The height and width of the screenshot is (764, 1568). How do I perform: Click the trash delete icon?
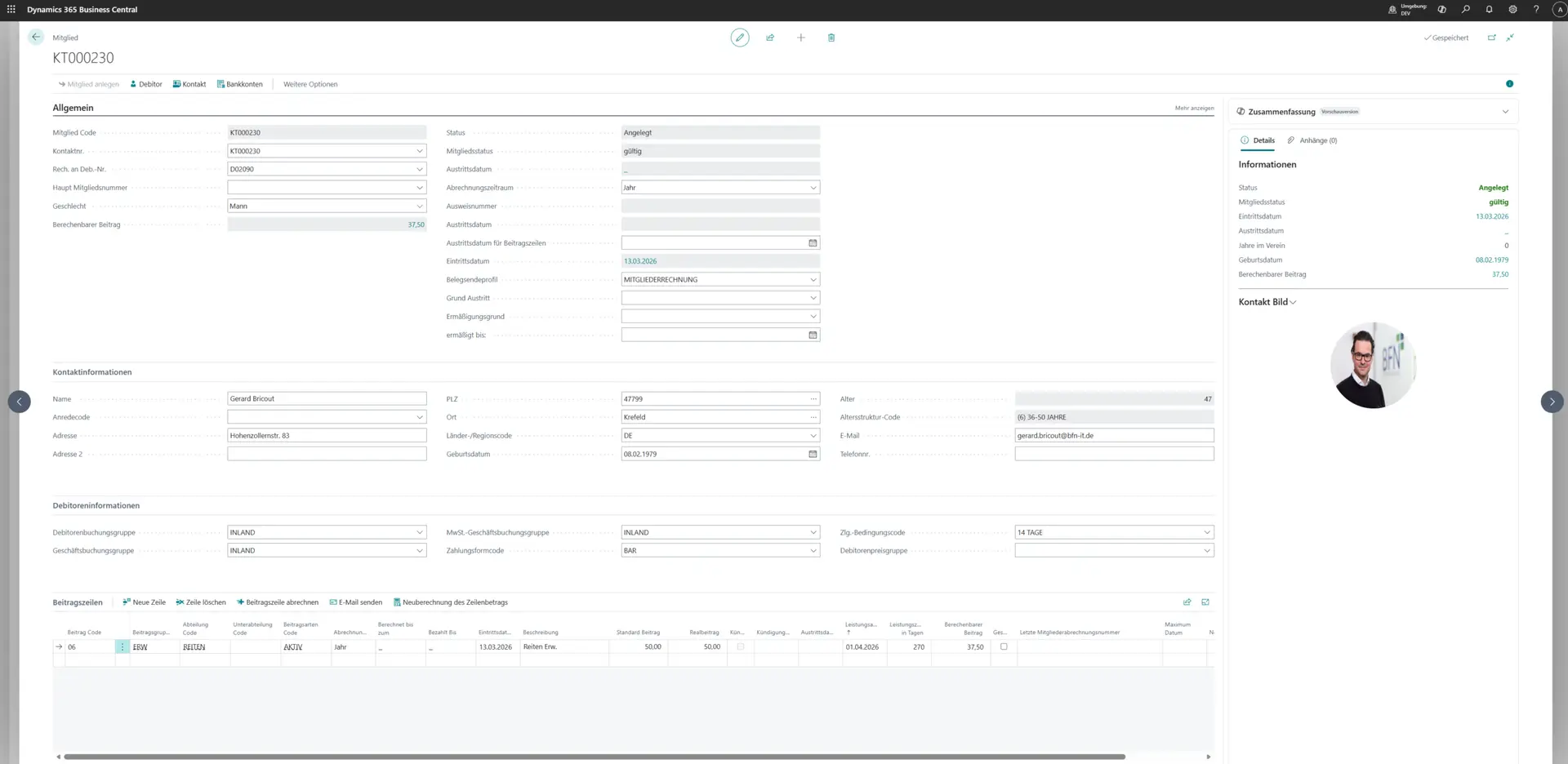[x=831, y=38]
